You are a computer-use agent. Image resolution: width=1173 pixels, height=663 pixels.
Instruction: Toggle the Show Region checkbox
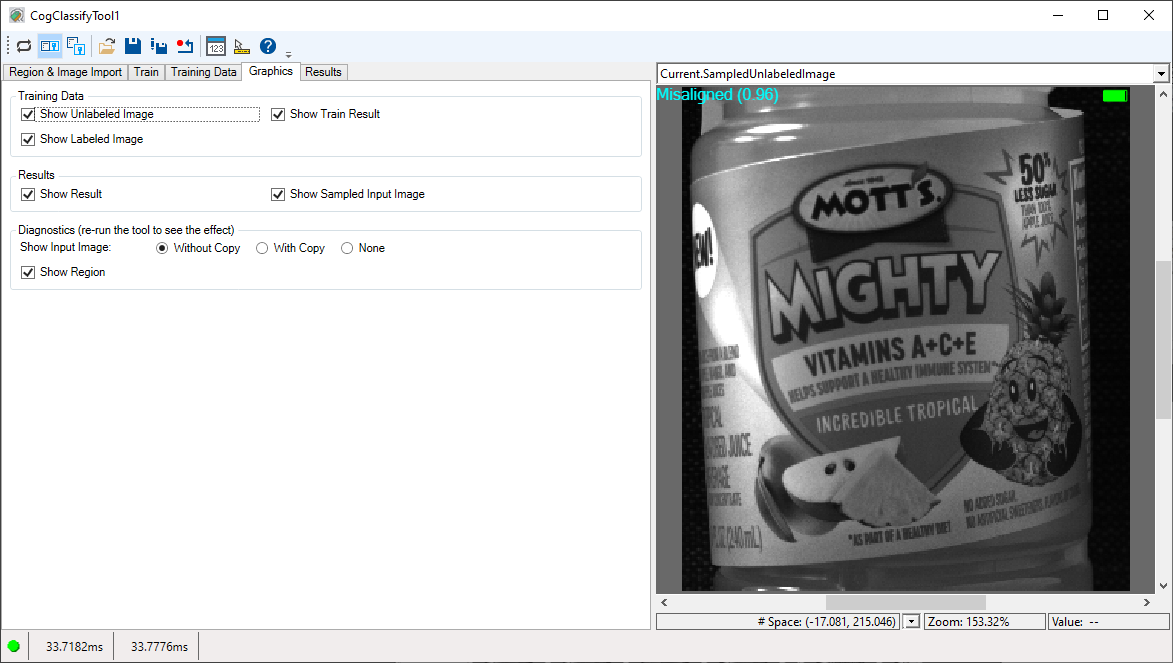pyautogui.click(x=28, y=272)
